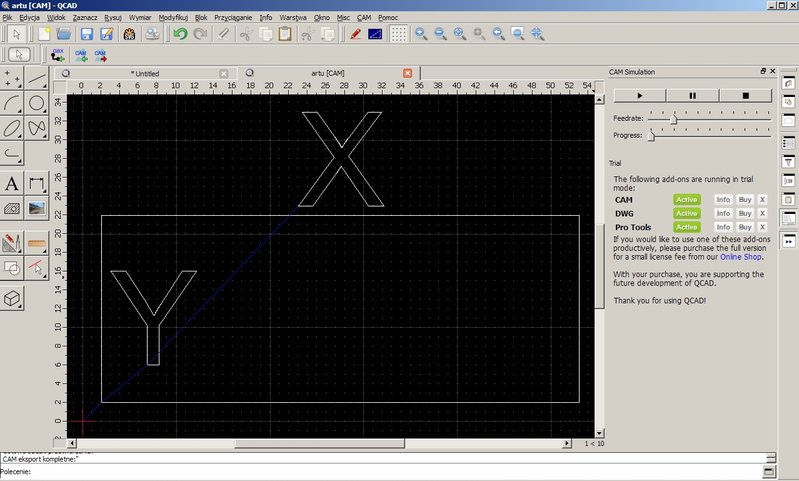
Task: Click the Paste clipboard icon
Action: [285, 34]
